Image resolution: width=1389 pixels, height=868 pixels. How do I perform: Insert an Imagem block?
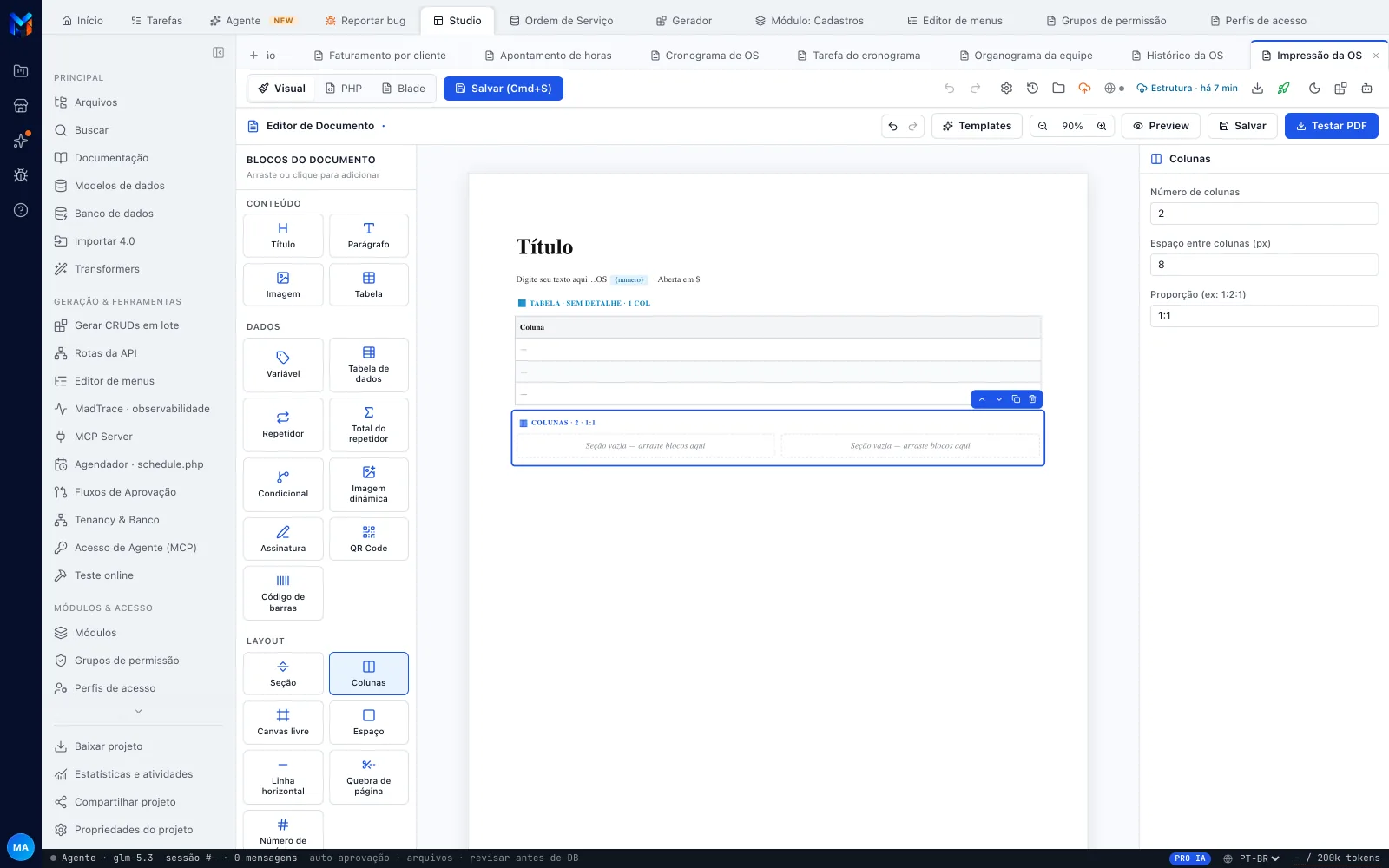pyautogui.click(x=283, y=285)
